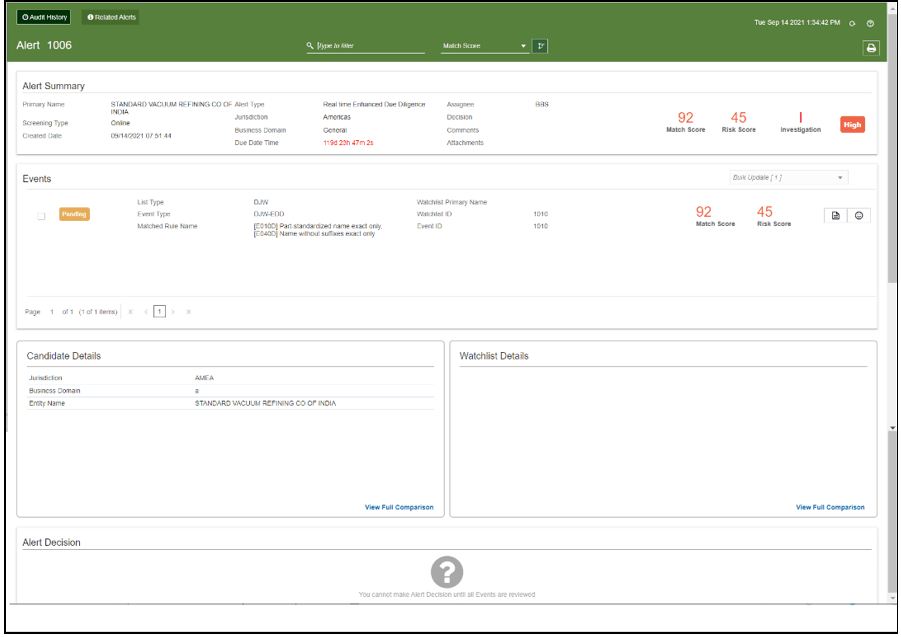
Task: Click the Created Date value 09/14/2021
Action: (141, 136)
